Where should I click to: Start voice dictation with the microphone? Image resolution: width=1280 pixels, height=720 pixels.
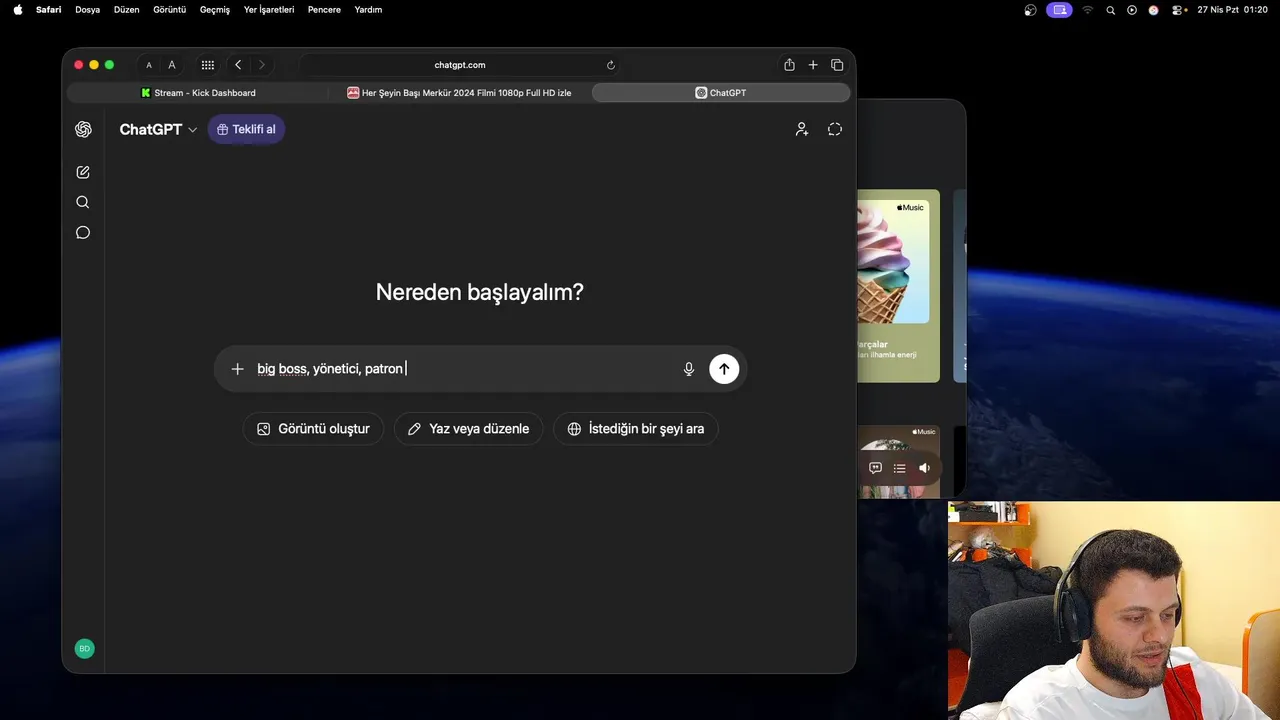[x=689, y=369]
